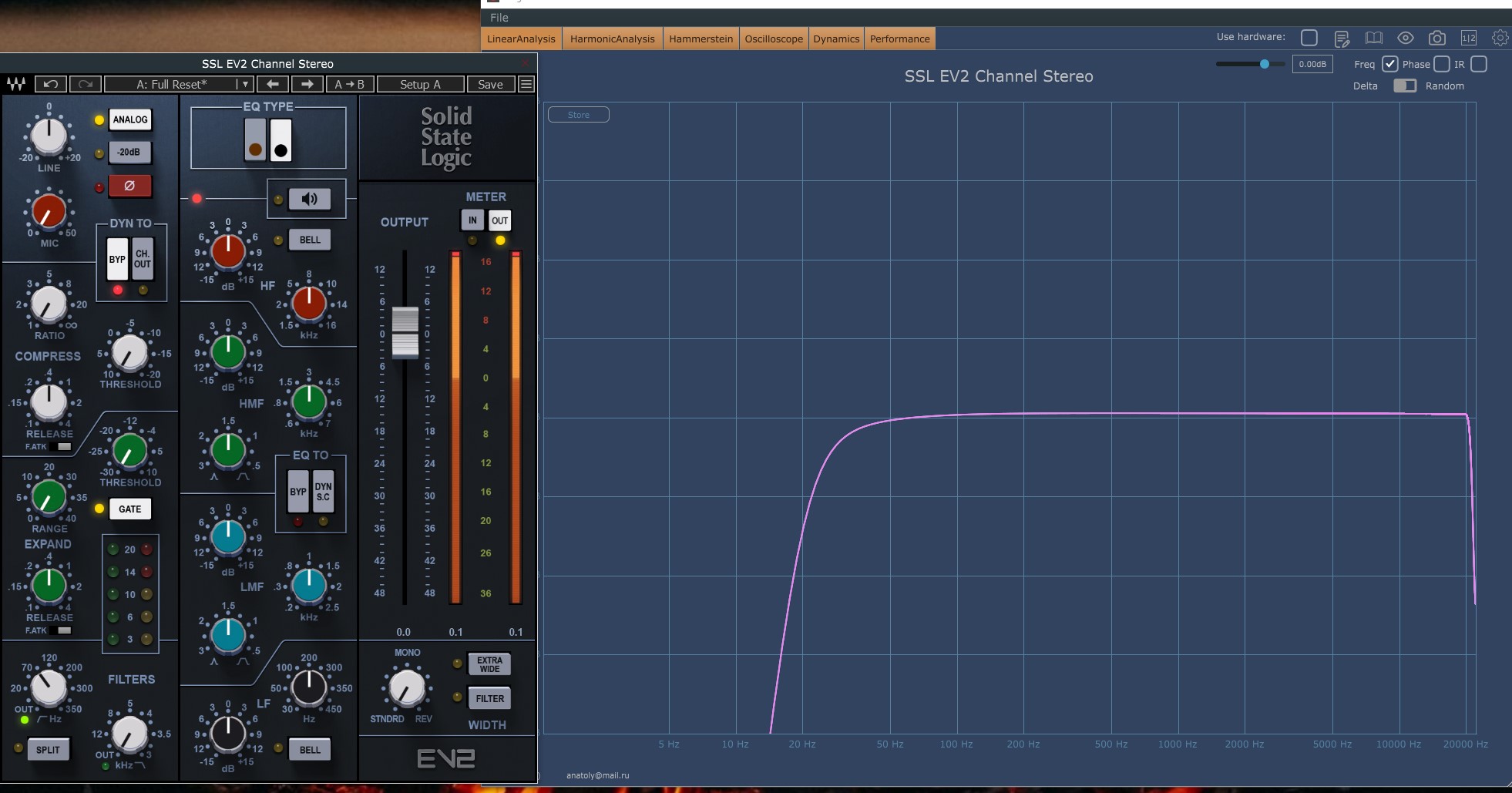The width and height of the screenshot is (1512, 793).
Task: Switch to the Oscilloscope tab
Action: point(774,39)
